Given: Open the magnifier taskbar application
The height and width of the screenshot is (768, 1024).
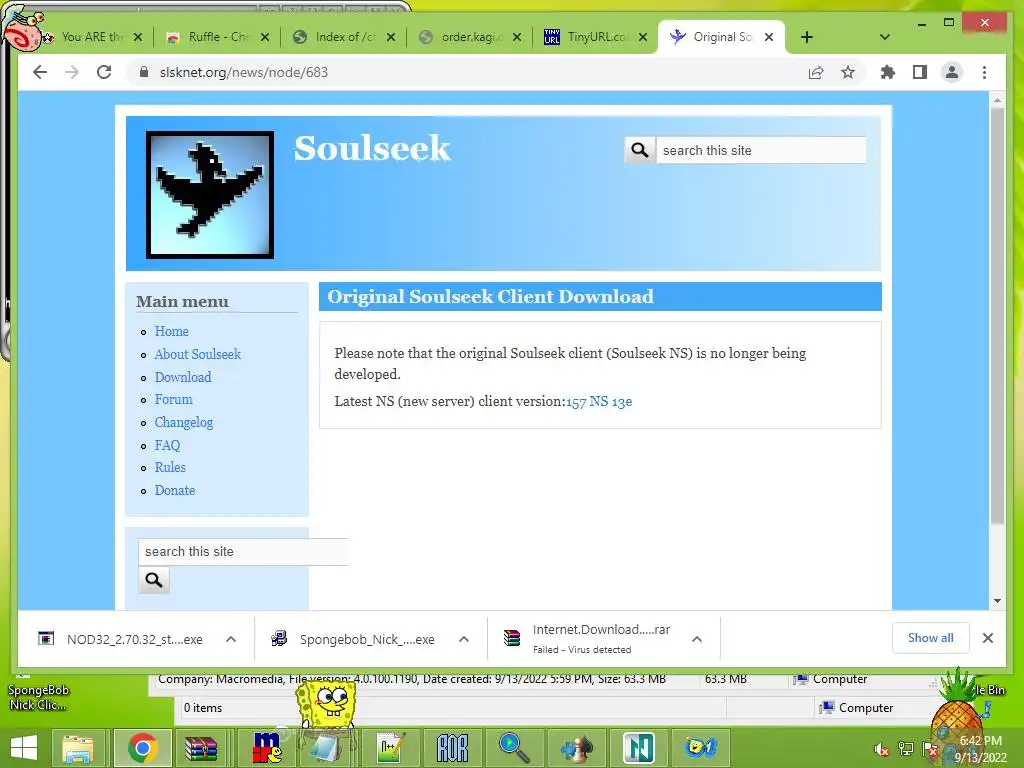Looking at the screenshot, I should [x=514, y=748].
